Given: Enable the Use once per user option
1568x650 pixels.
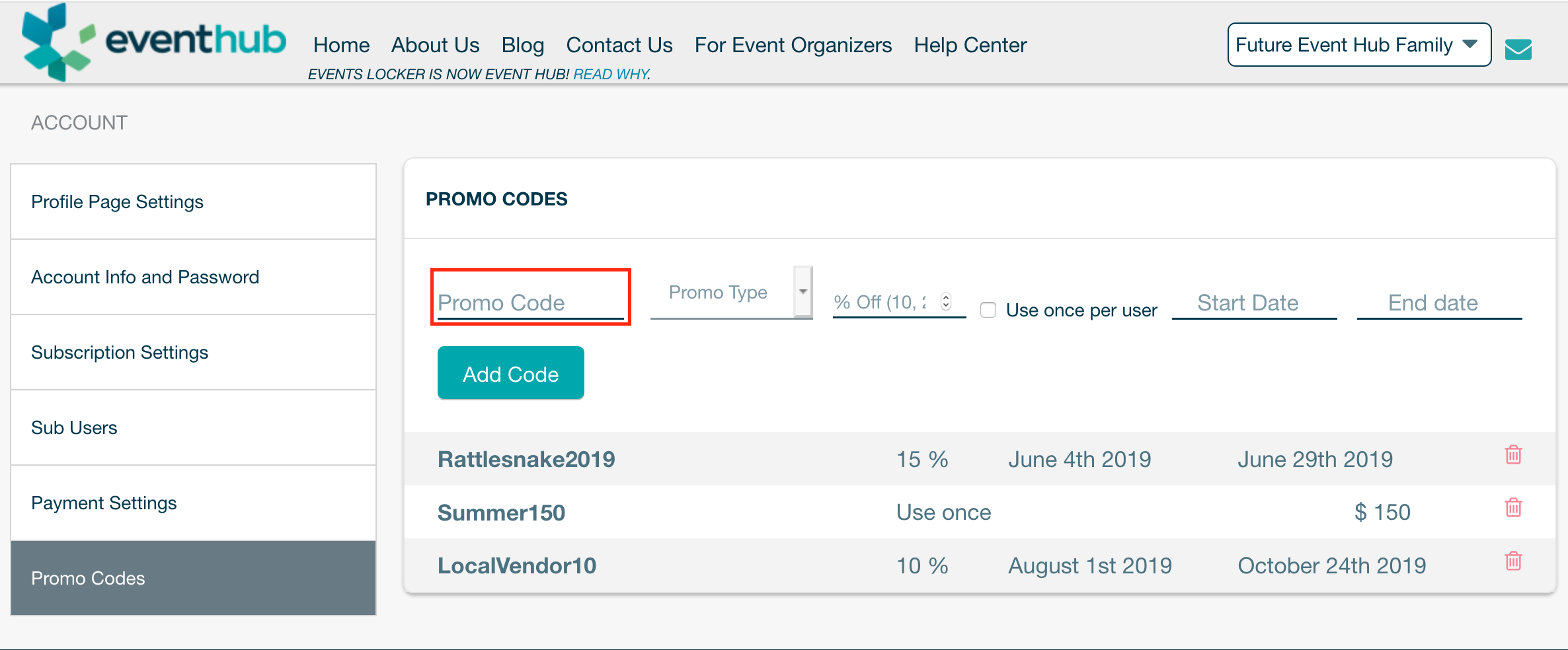Looking at the screenshot, I should [988, 310].
